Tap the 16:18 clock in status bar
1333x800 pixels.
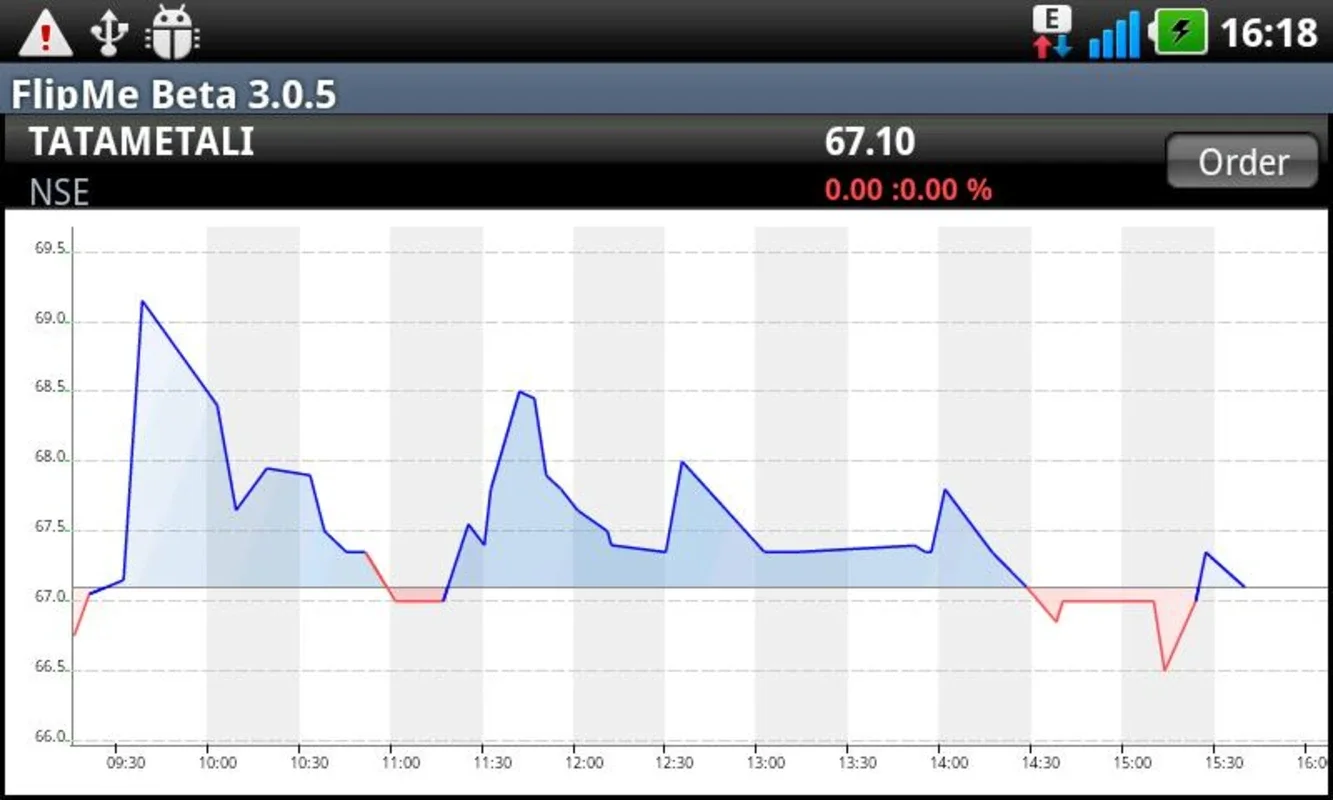[1269, 33]
